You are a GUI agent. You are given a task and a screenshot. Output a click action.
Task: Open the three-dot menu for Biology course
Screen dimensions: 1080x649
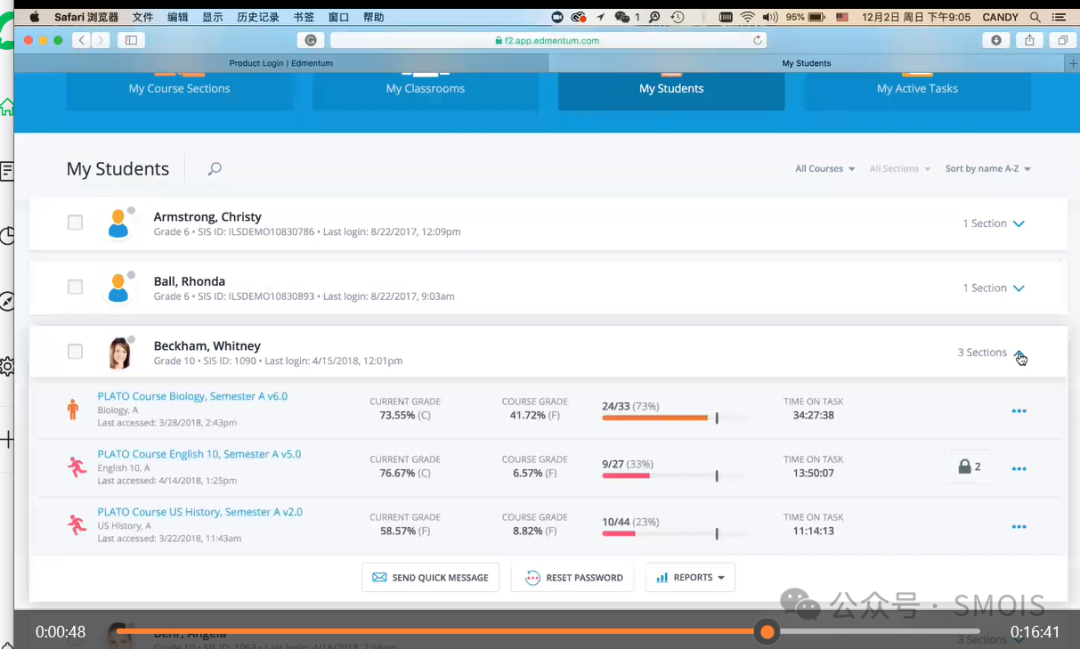[1018, 411]
